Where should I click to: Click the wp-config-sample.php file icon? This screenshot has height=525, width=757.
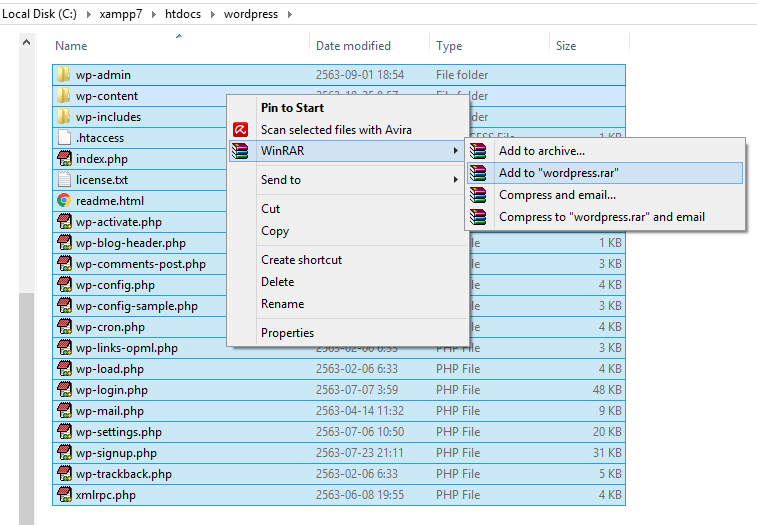pyautogui.click(x=64, y=306)
